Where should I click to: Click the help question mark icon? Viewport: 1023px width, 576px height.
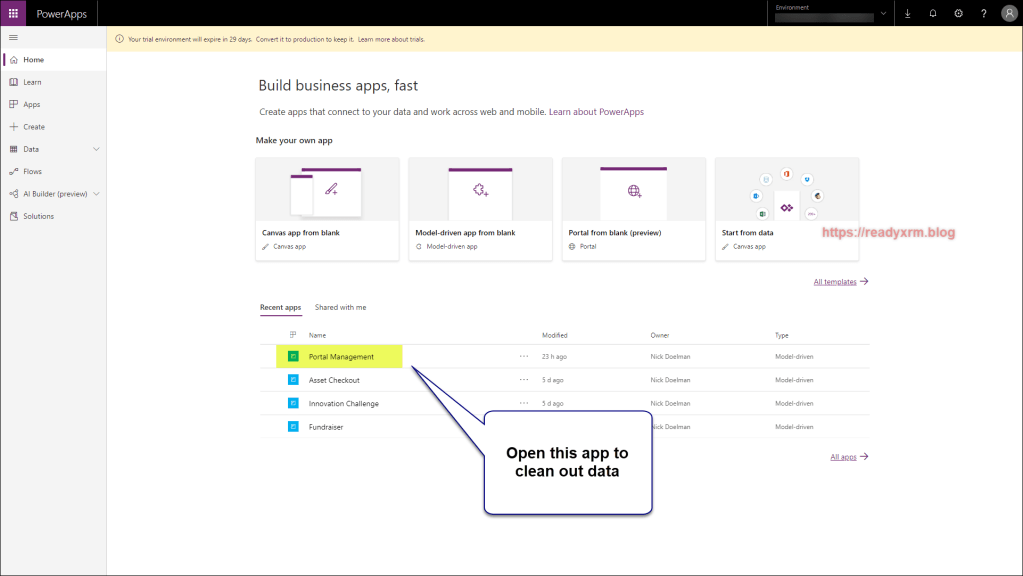[x=983, y=13]
